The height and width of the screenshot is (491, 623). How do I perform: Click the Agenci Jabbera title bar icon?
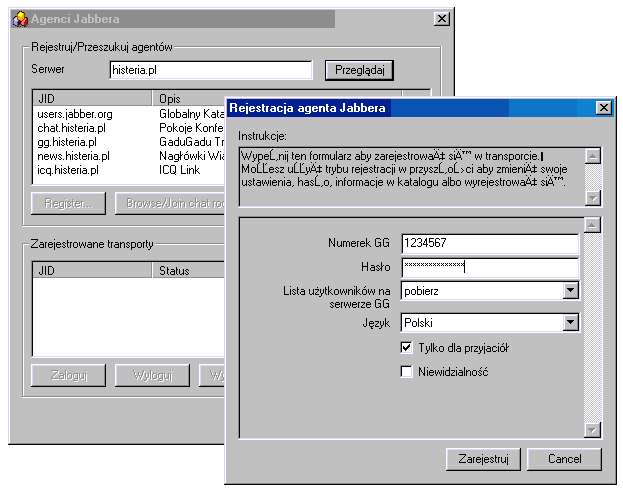(x=18, y=19)
